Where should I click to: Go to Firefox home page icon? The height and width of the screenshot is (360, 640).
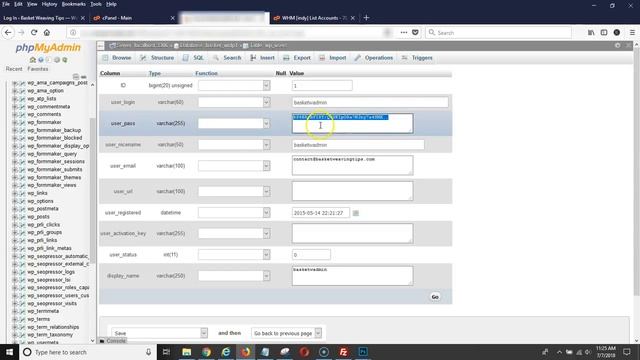coord(47,33)
